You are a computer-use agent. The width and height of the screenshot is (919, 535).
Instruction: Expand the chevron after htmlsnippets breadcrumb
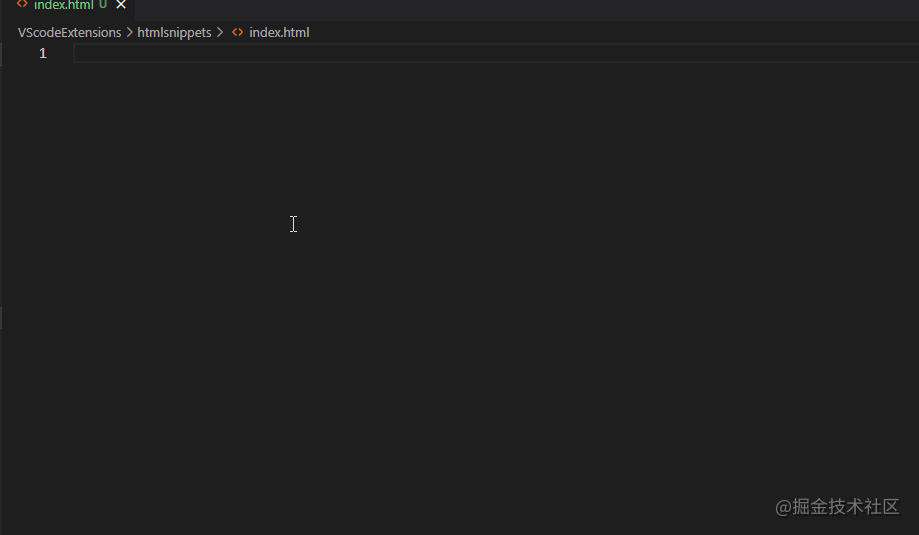(x=220, y=32)
